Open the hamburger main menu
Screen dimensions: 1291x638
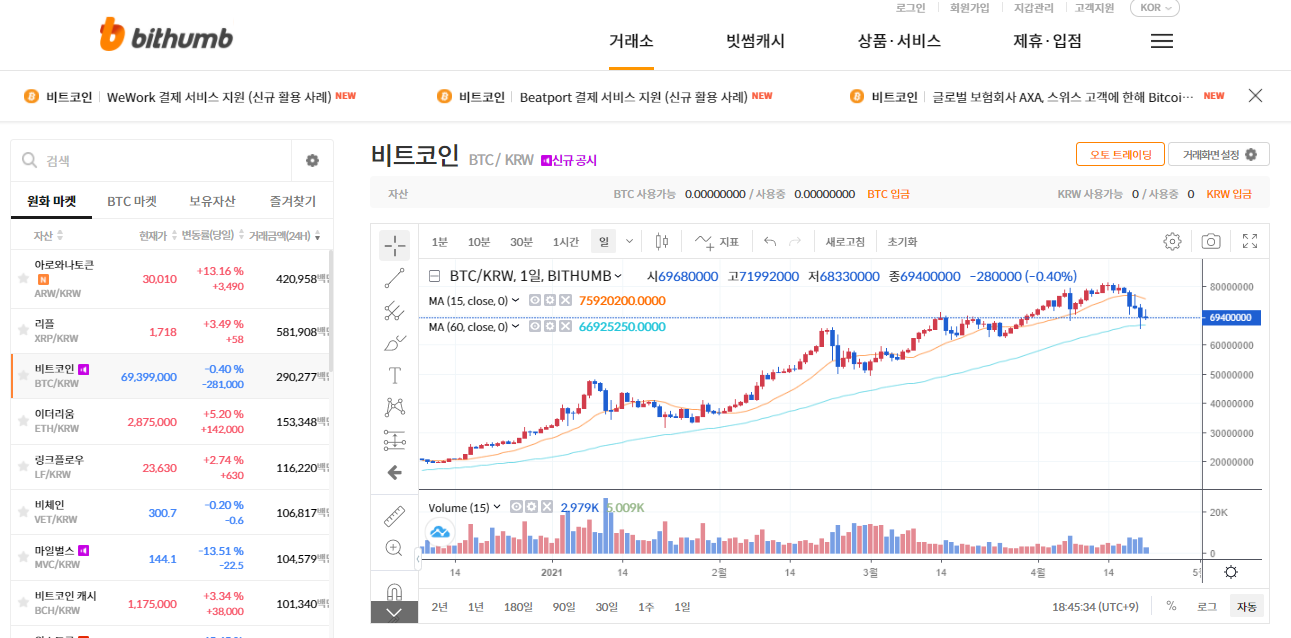[x=1161, y=41]
